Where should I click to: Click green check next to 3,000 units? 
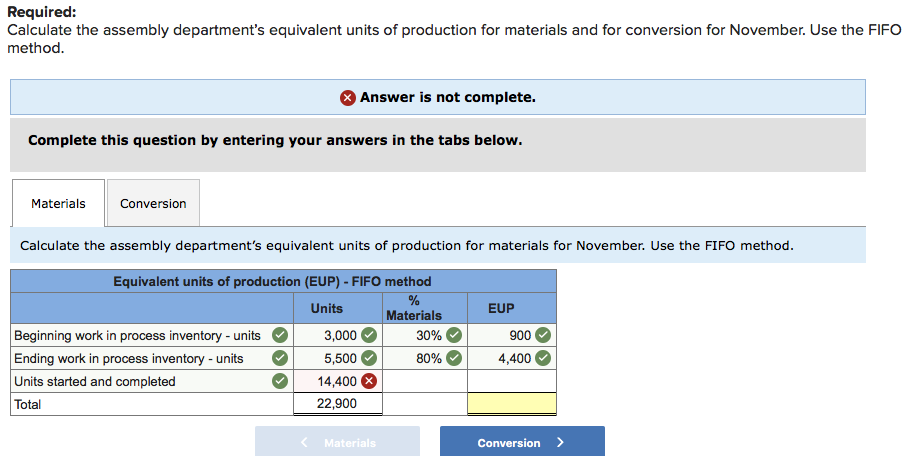click(368, 336)
